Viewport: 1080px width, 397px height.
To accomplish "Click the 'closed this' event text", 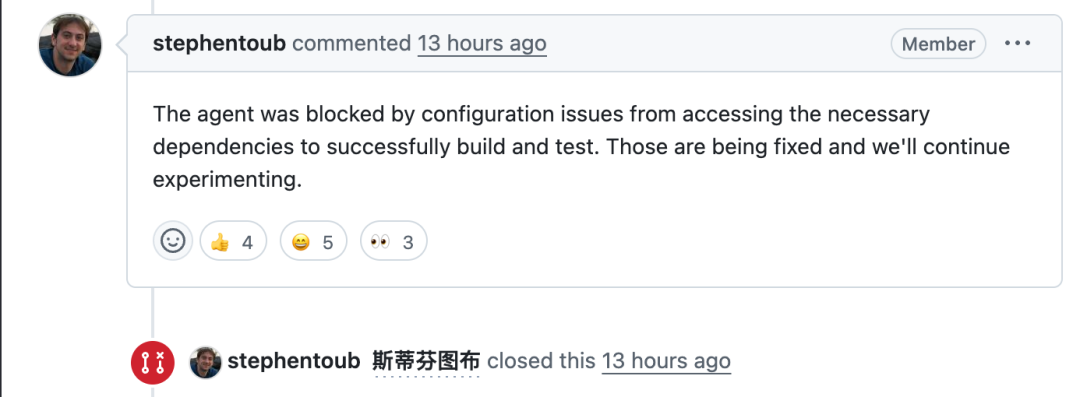I will tap(541, 361).
